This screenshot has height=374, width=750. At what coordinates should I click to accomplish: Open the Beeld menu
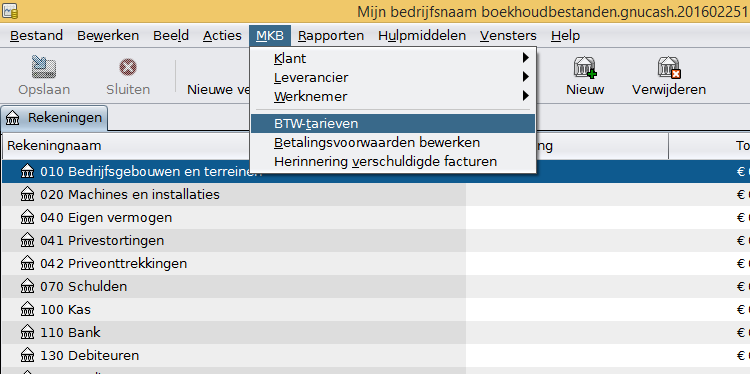click(x=171, y=36)
